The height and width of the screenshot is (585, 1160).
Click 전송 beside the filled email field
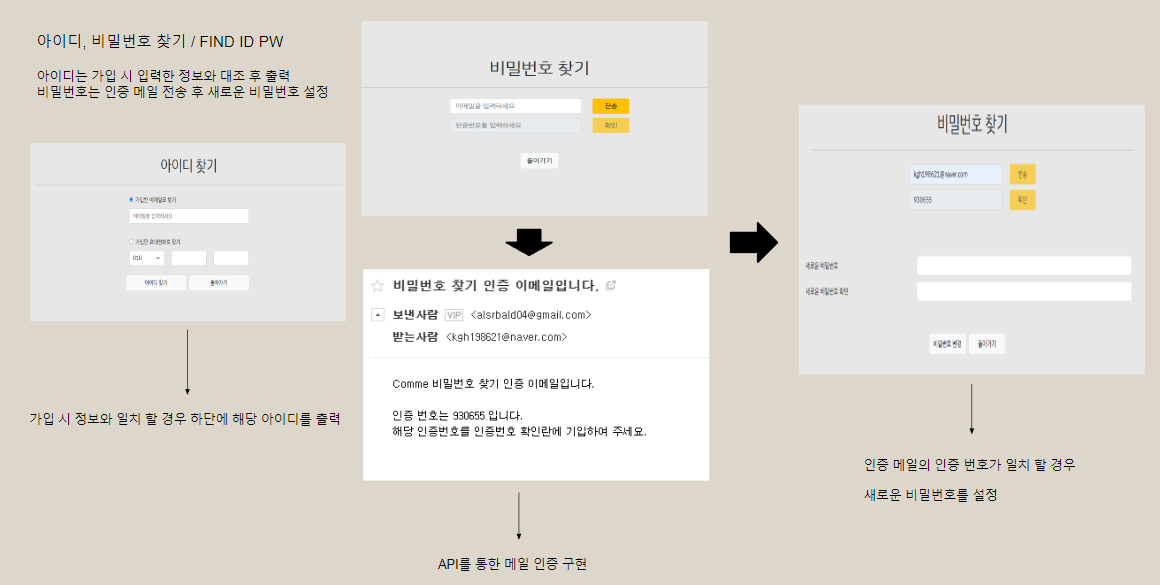(x=1022, y=175)
